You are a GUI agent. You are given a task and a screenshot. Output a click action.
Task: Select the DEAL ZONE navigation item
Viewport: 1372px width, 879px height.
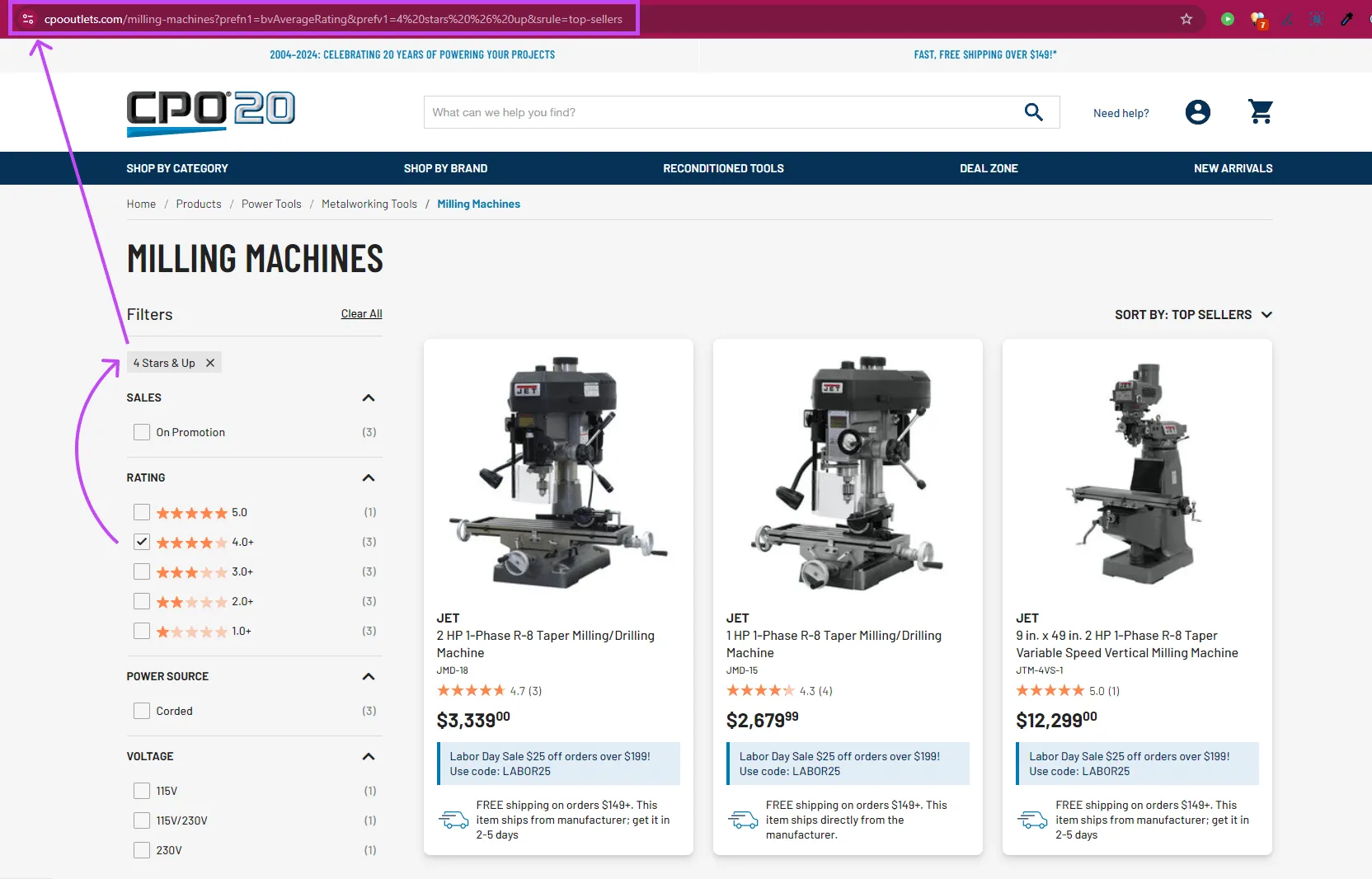pos(988,168)
